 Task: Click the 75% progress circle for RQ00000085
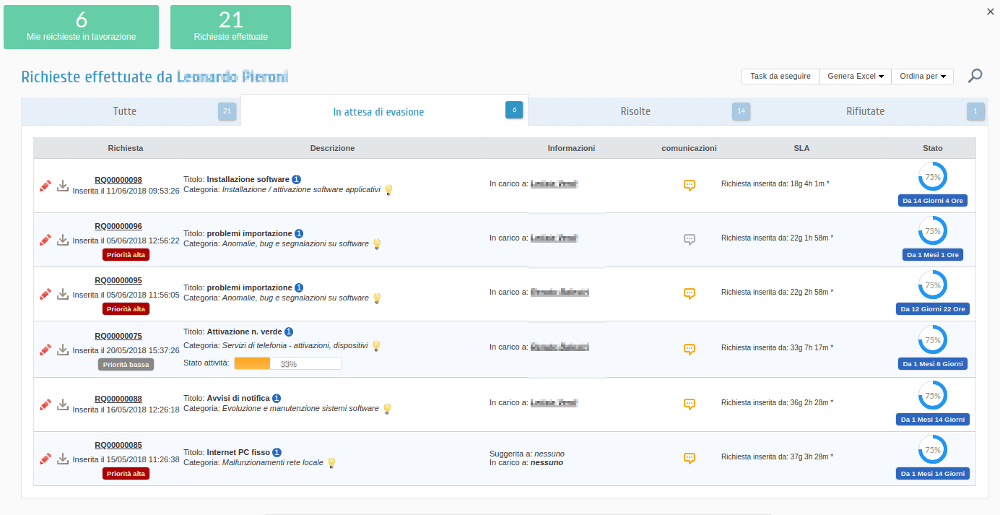click(932, 450)
